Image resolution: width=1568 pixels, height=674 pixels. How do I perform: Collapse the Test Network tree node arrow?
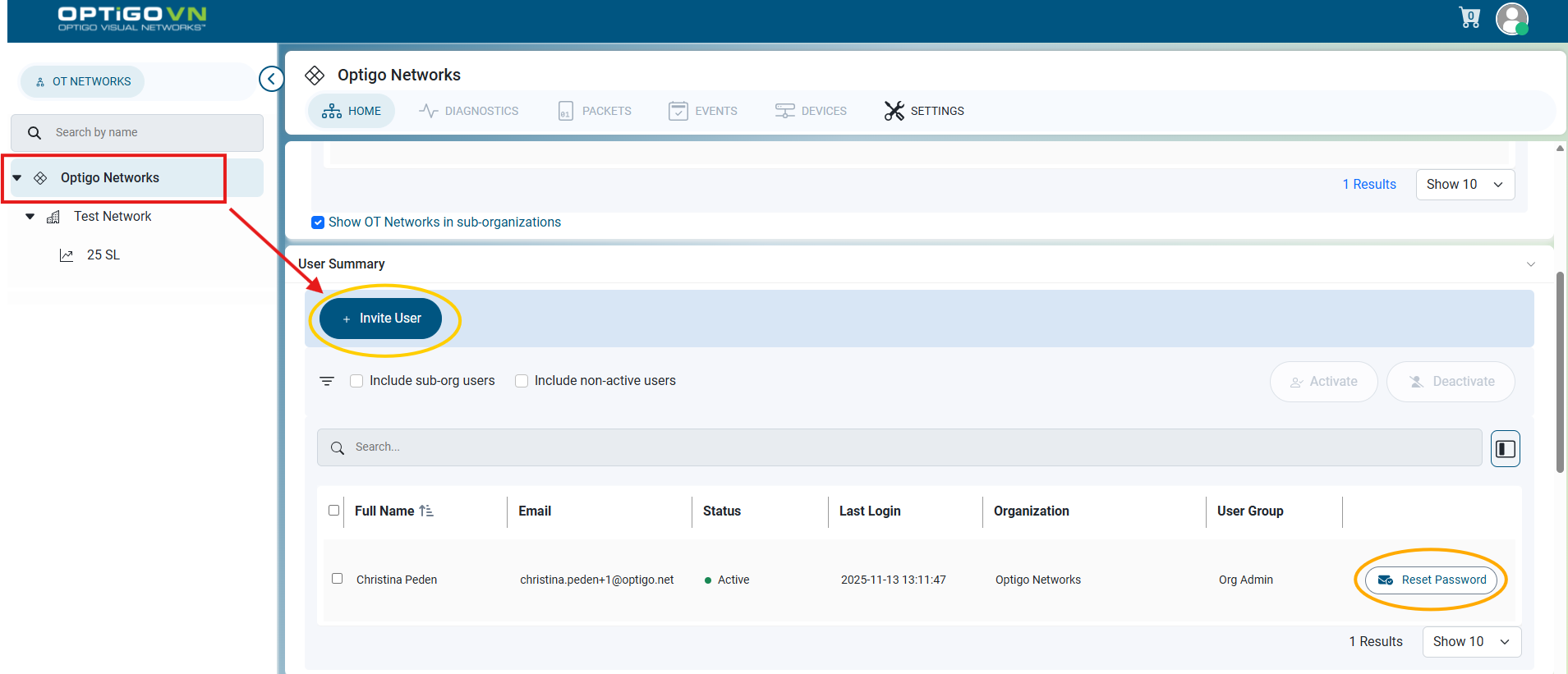click(30, 217)
